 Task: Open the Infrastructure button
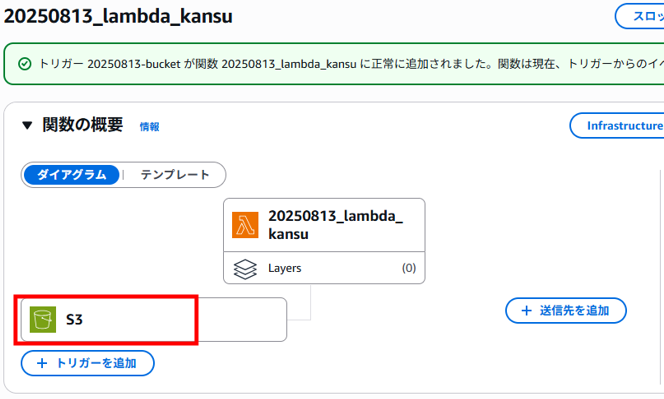pyautogui.click(x=617, y=125)
